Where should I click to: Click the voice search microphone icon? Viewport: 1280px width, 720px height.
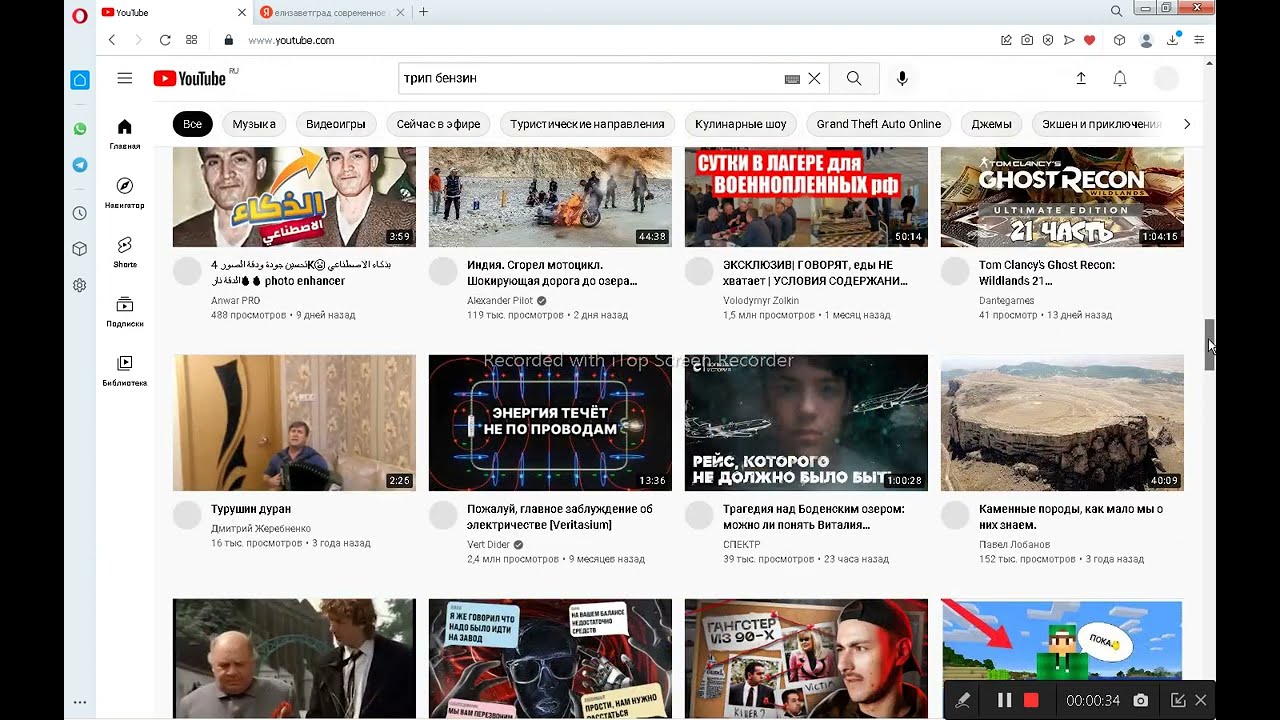pos(902,78)
